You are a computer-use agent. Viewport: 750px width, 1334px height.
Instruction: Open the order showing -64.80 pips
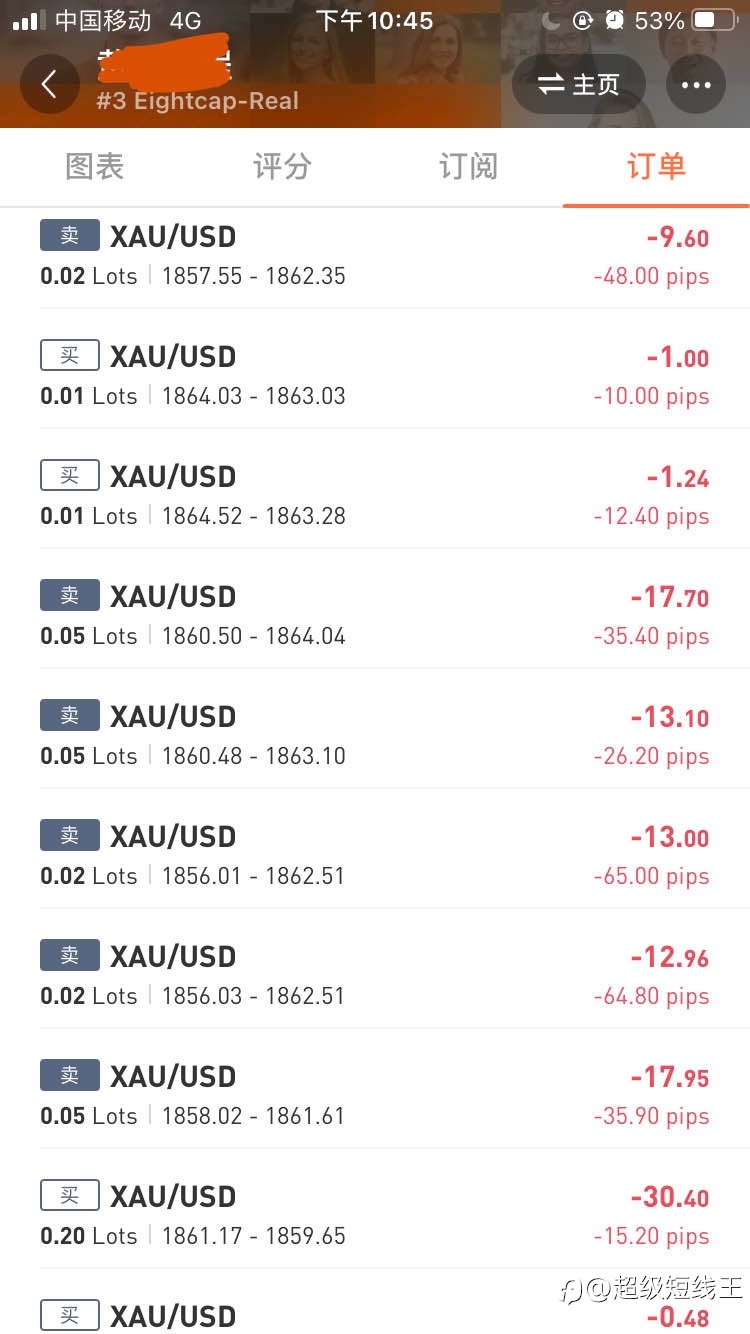tap(375, 968)
